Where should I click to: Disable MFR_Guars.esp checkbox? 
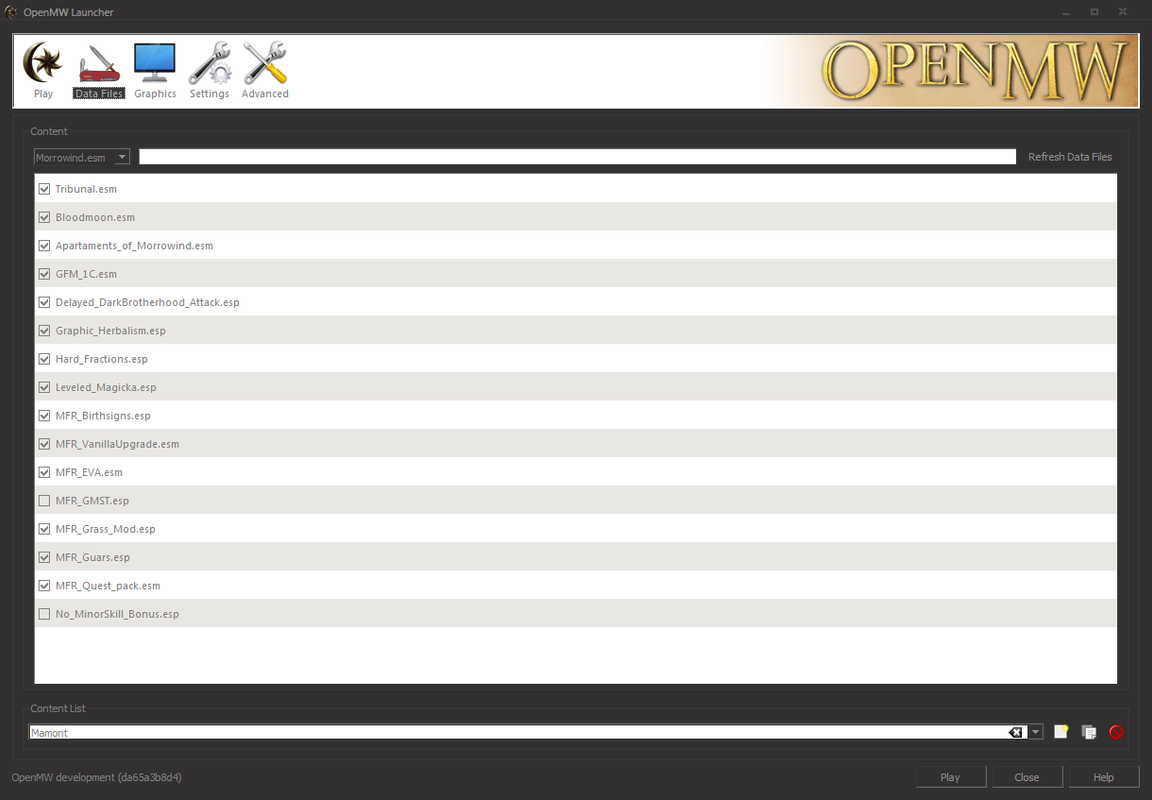(x=44, y=558)
